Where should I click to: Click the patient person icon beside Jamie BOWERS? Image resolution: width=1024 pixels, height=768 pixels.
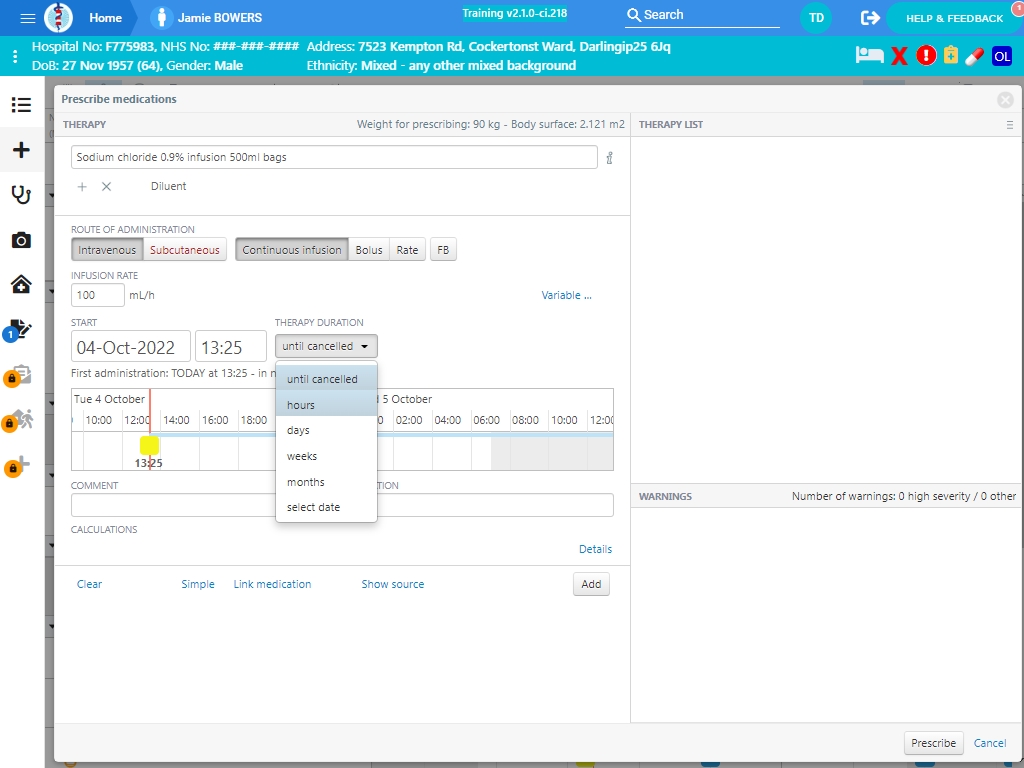point(161,18)
